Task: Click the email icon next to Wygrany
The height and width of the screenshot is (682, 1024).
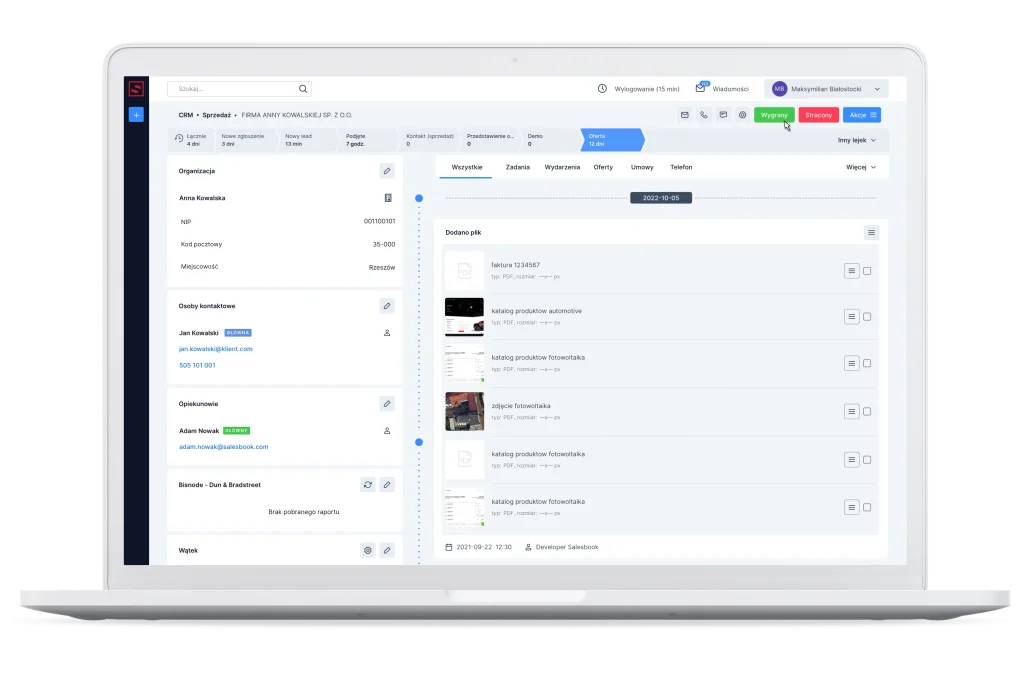Action: coord(684,115)
